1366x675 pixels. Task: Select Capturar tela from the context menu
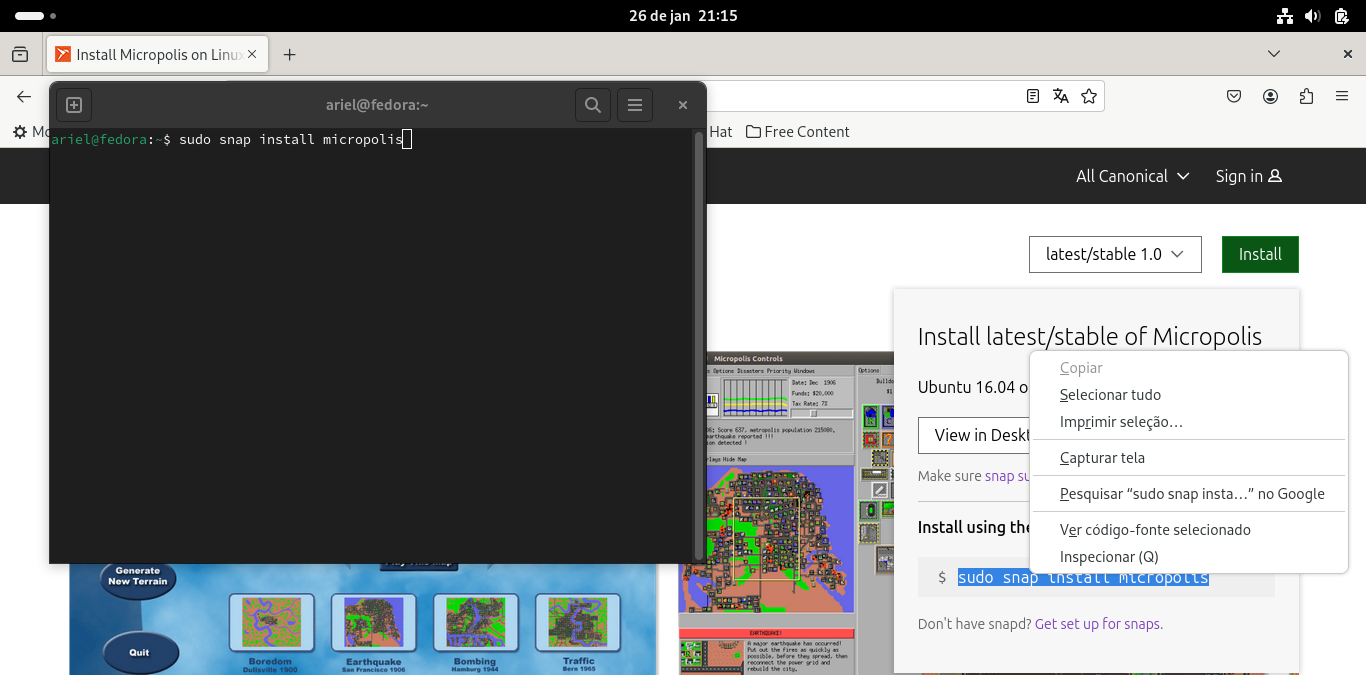pos(1102,457)
